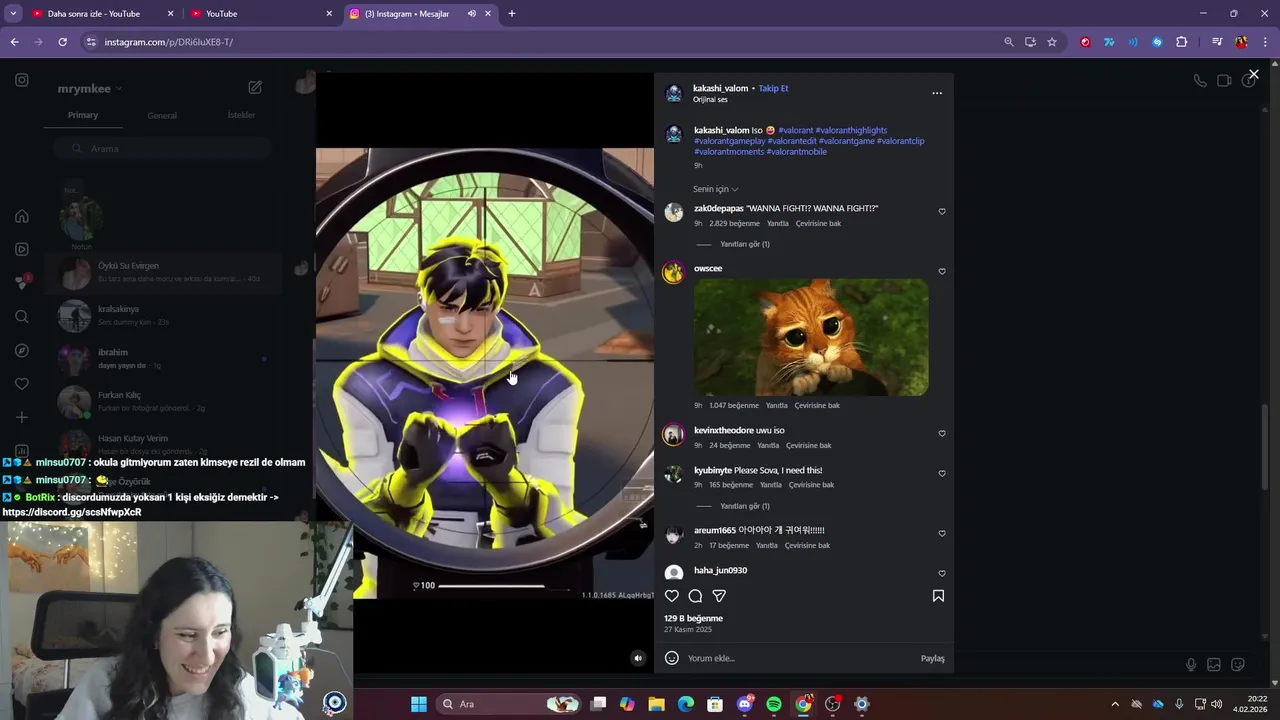Image resolution: width=1280 pixels, height=720 pixels.
Task: Like zak0depapas's comment
Action: (942, 212)
